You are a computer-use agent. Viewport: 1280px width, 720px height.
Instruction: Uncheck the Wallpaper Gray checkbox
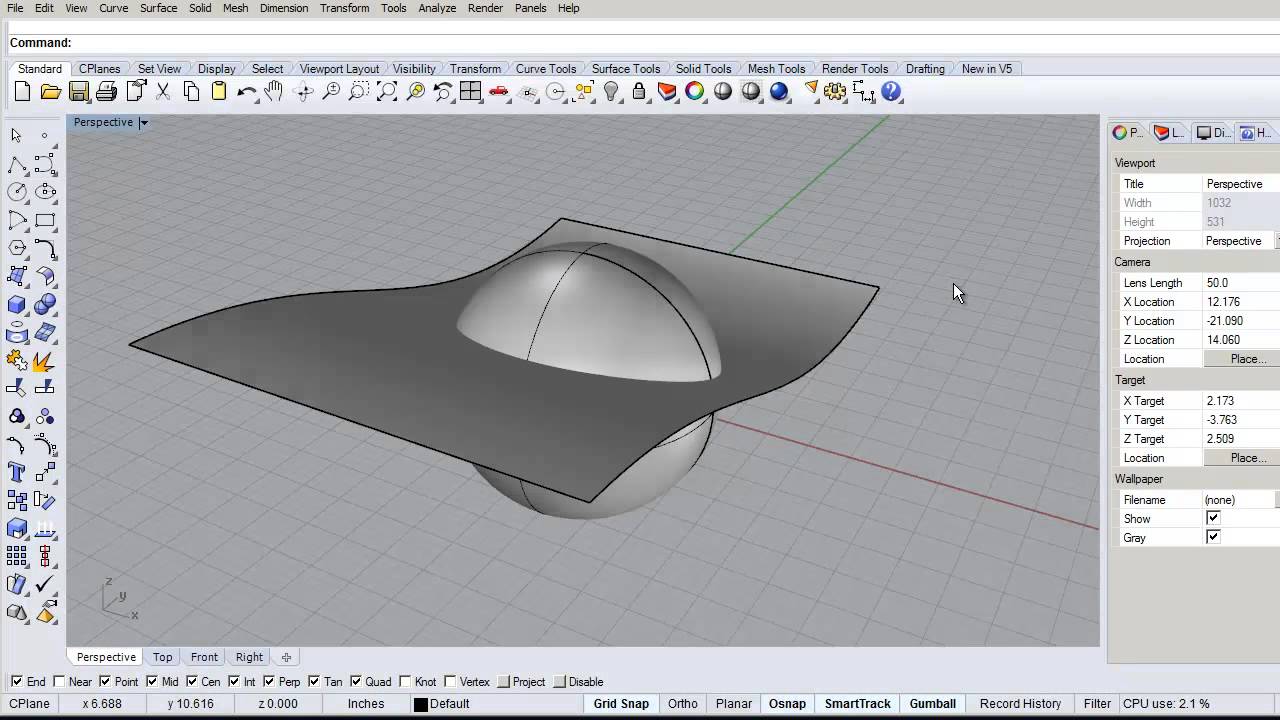(1213, 538)
